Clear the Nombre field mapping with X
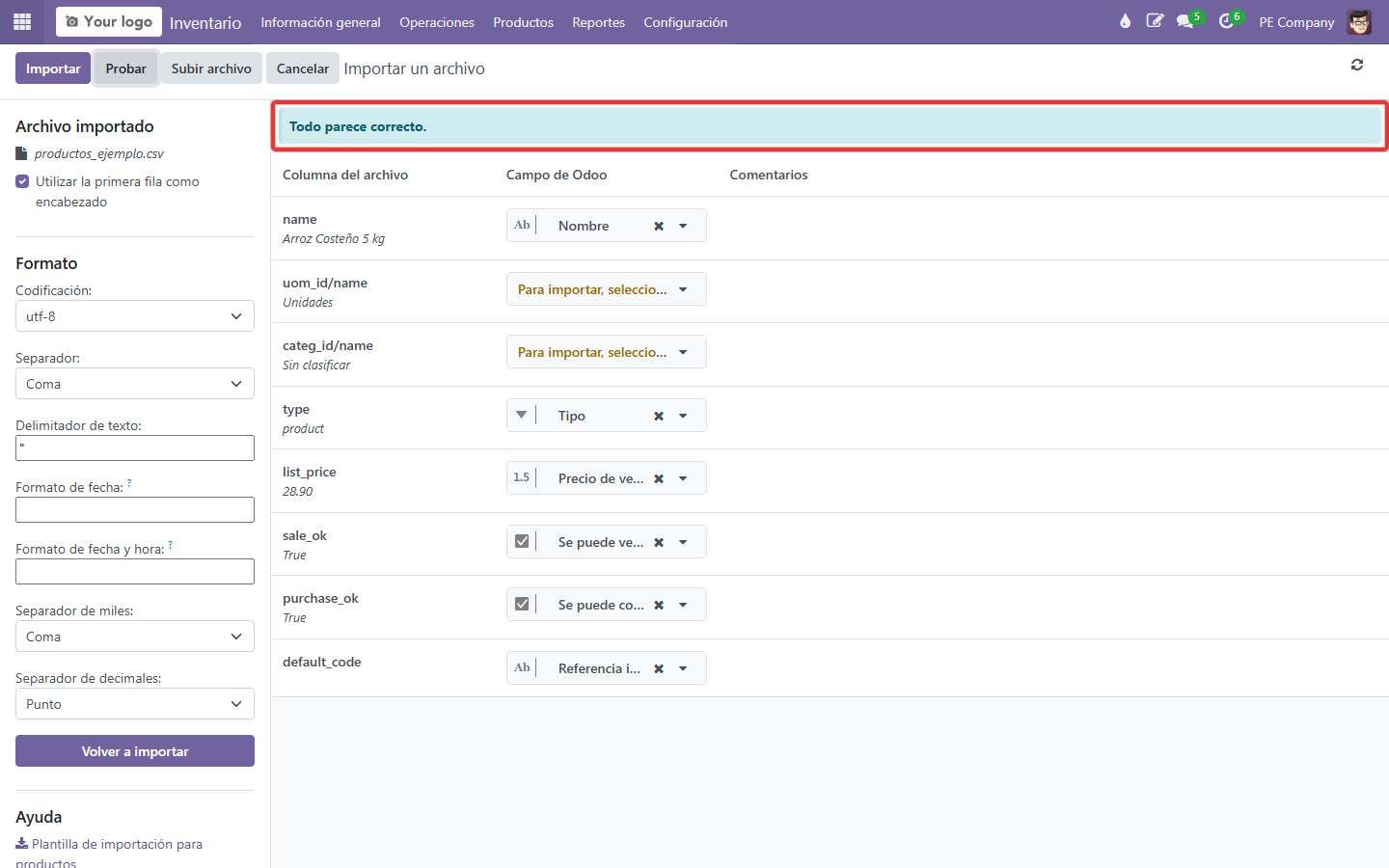Image resolution: width=1389 pixels, height=868 pixels. 659,226
